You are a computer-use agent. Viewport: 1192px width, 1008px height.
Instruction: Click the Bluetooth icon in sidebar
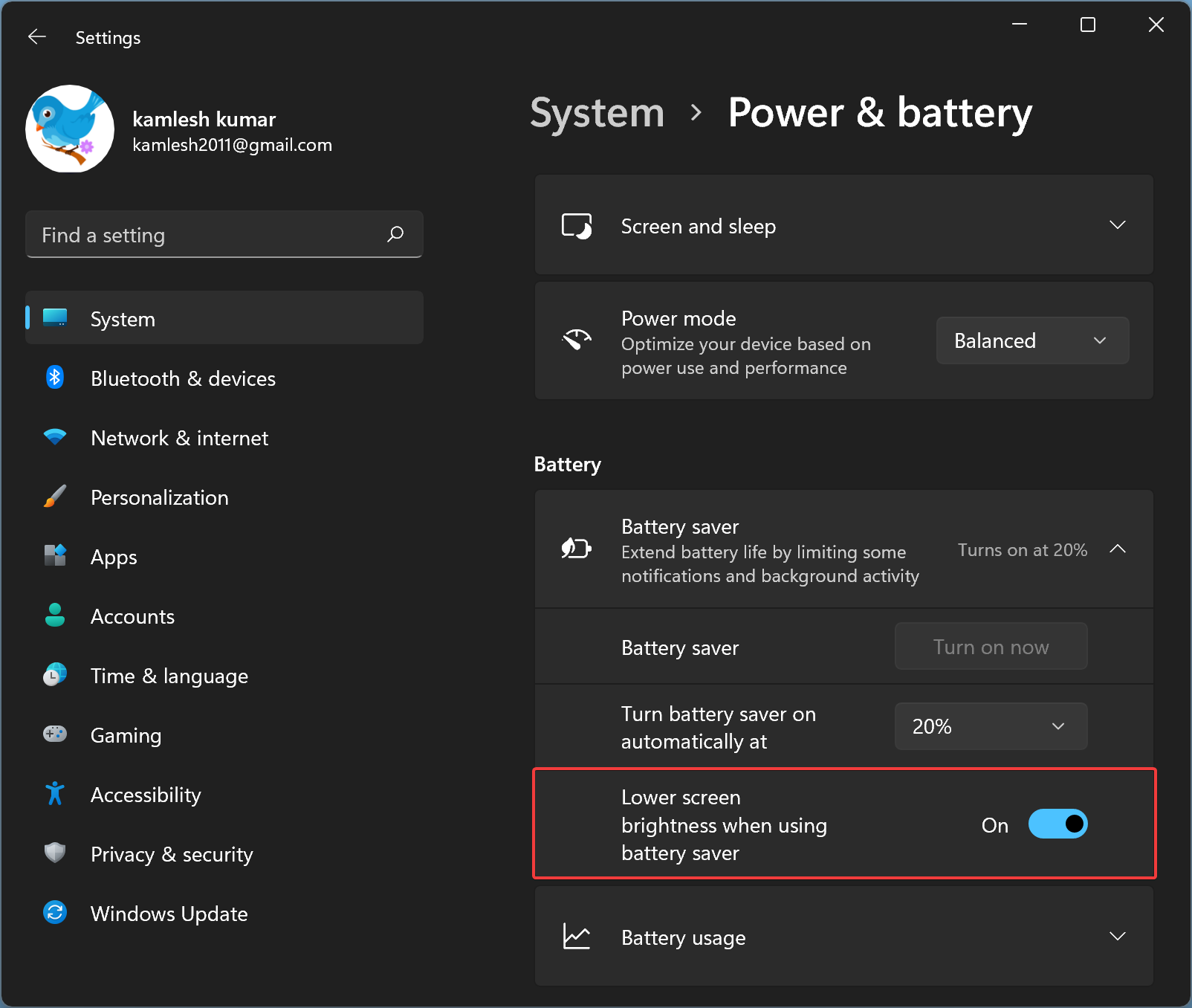click(55, 378)
